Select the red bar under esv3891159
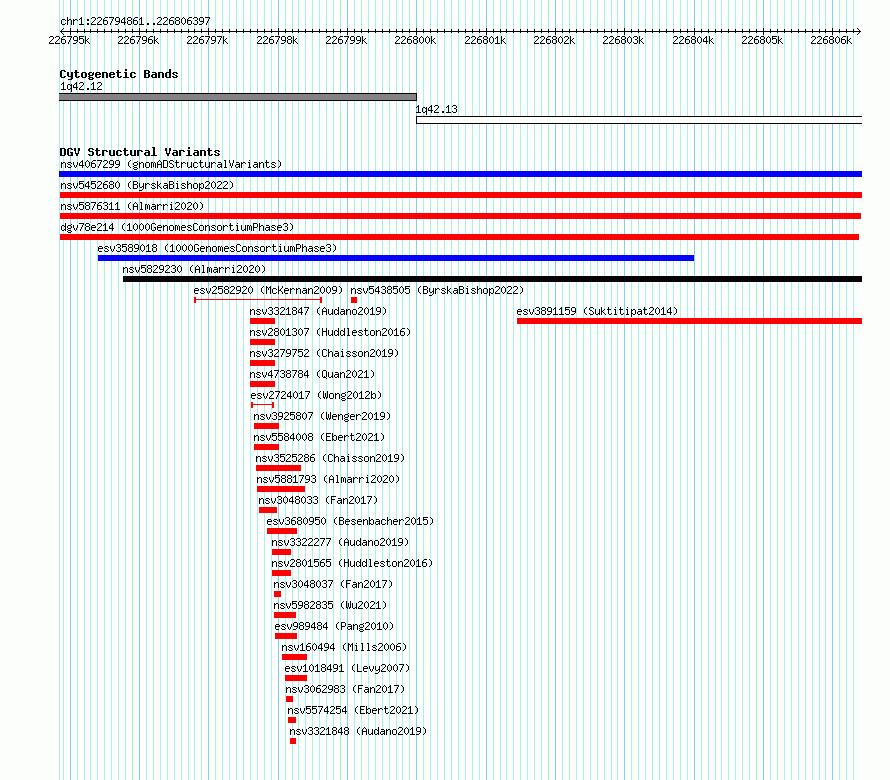Image resolution: width=890 pixels, height=780 pixels. (x=689, y=321)
